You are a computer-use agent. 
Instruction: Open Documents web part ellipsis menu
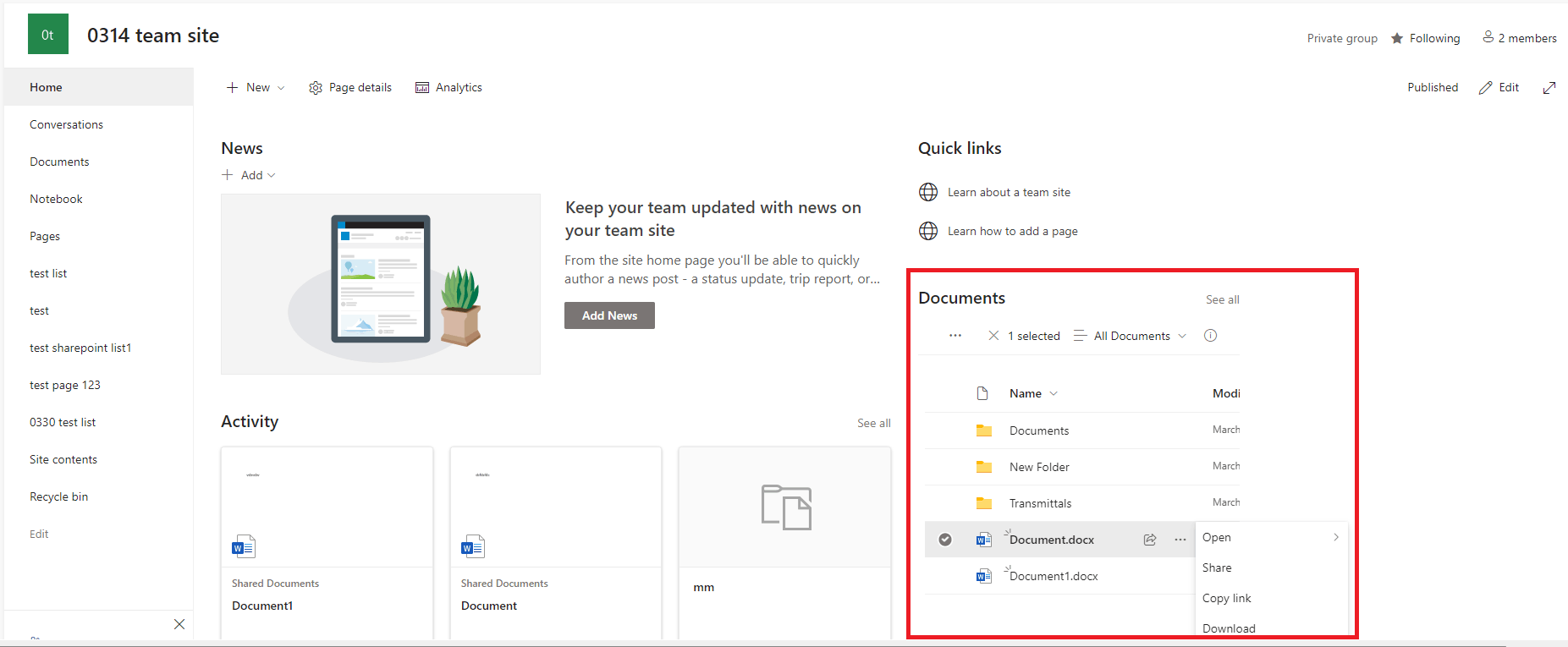tap(955, 336)
